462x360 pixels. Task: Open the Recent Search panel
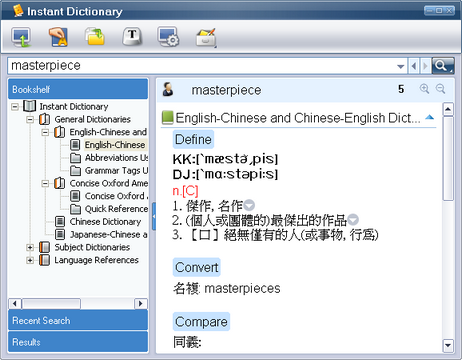pos(78,320)
